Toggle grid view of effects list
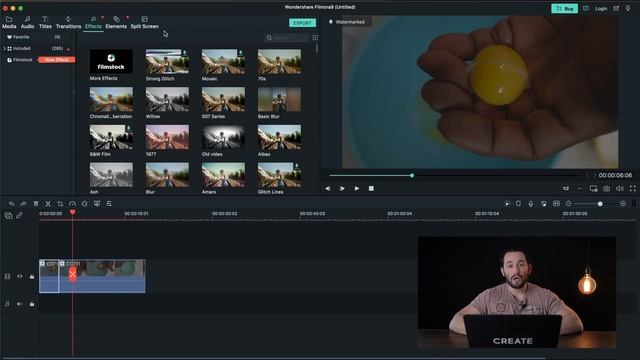This screenshot has height=360, width=640. pos(315,38)
